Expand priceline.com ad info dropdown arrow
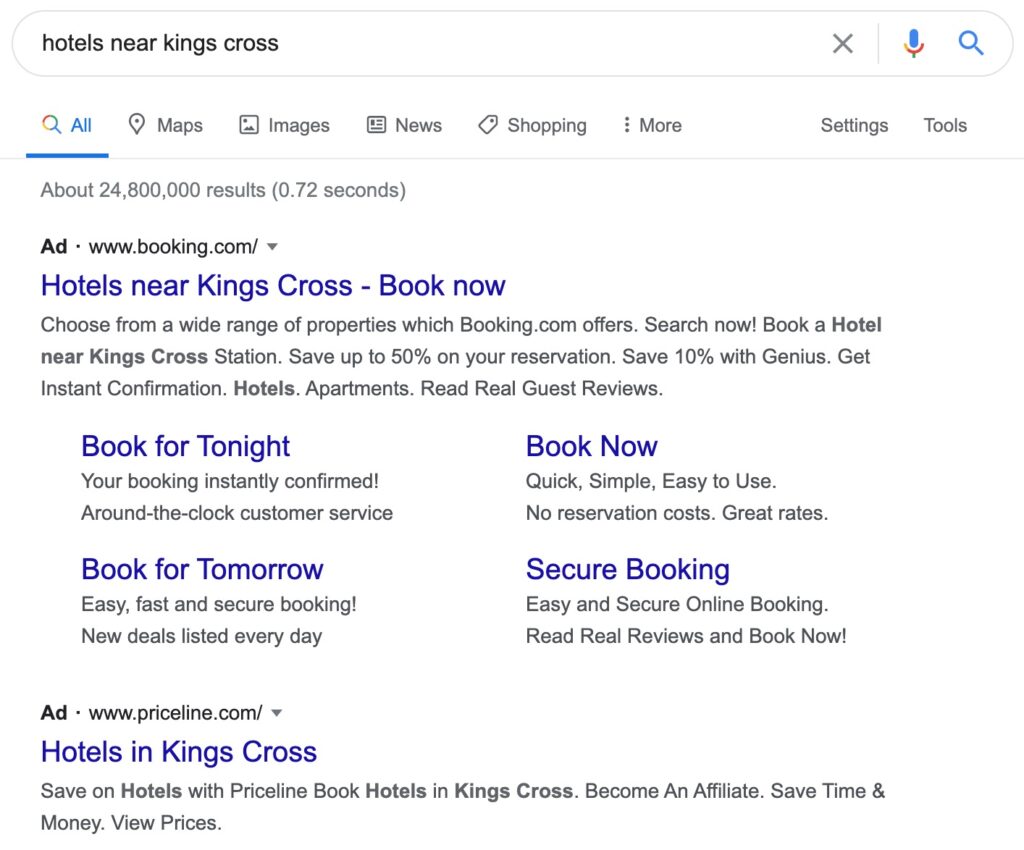1024x850 pixels. click(x=277, y=713)
